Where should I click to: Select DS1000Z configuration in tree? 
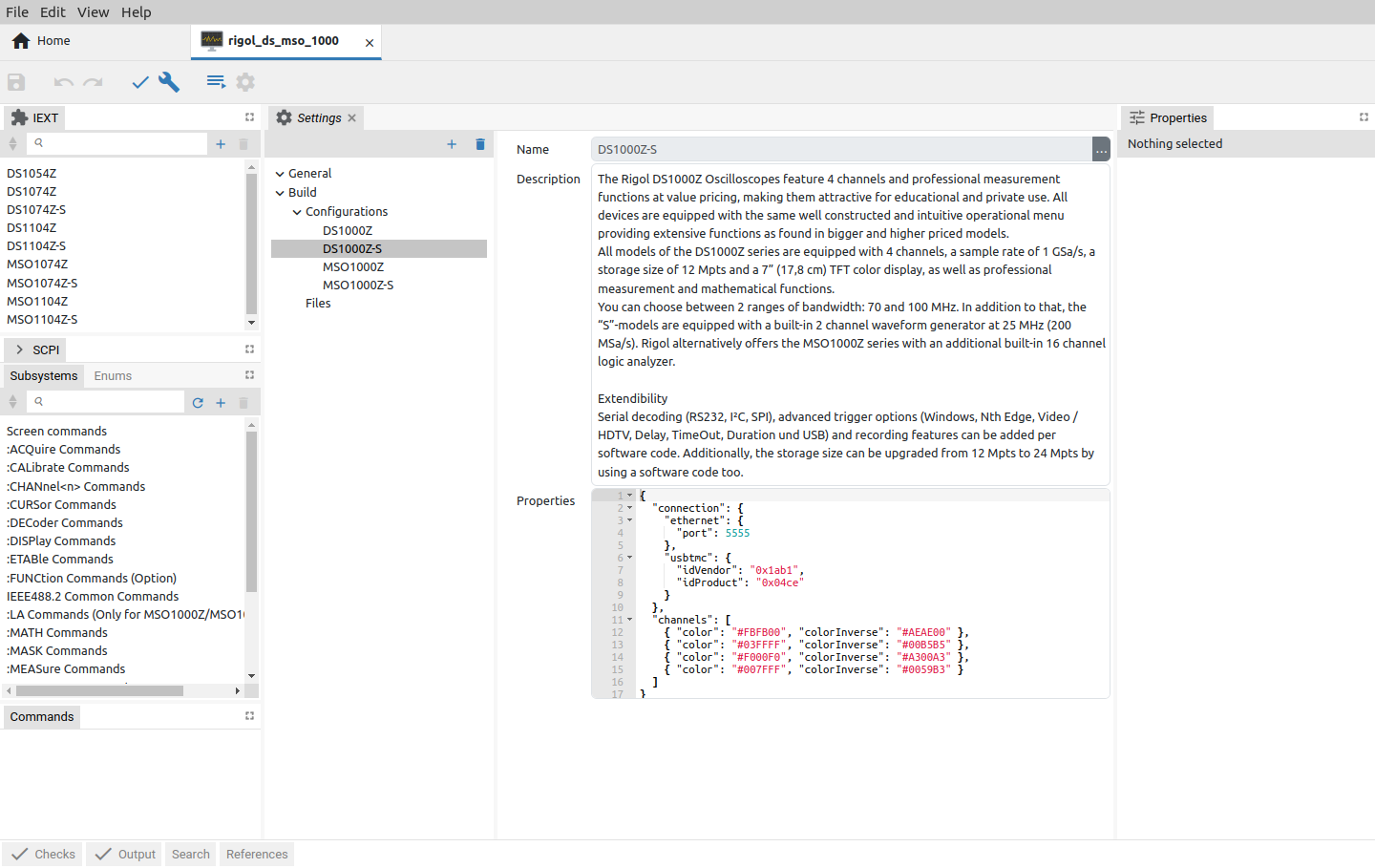click(x=348, y=231)
